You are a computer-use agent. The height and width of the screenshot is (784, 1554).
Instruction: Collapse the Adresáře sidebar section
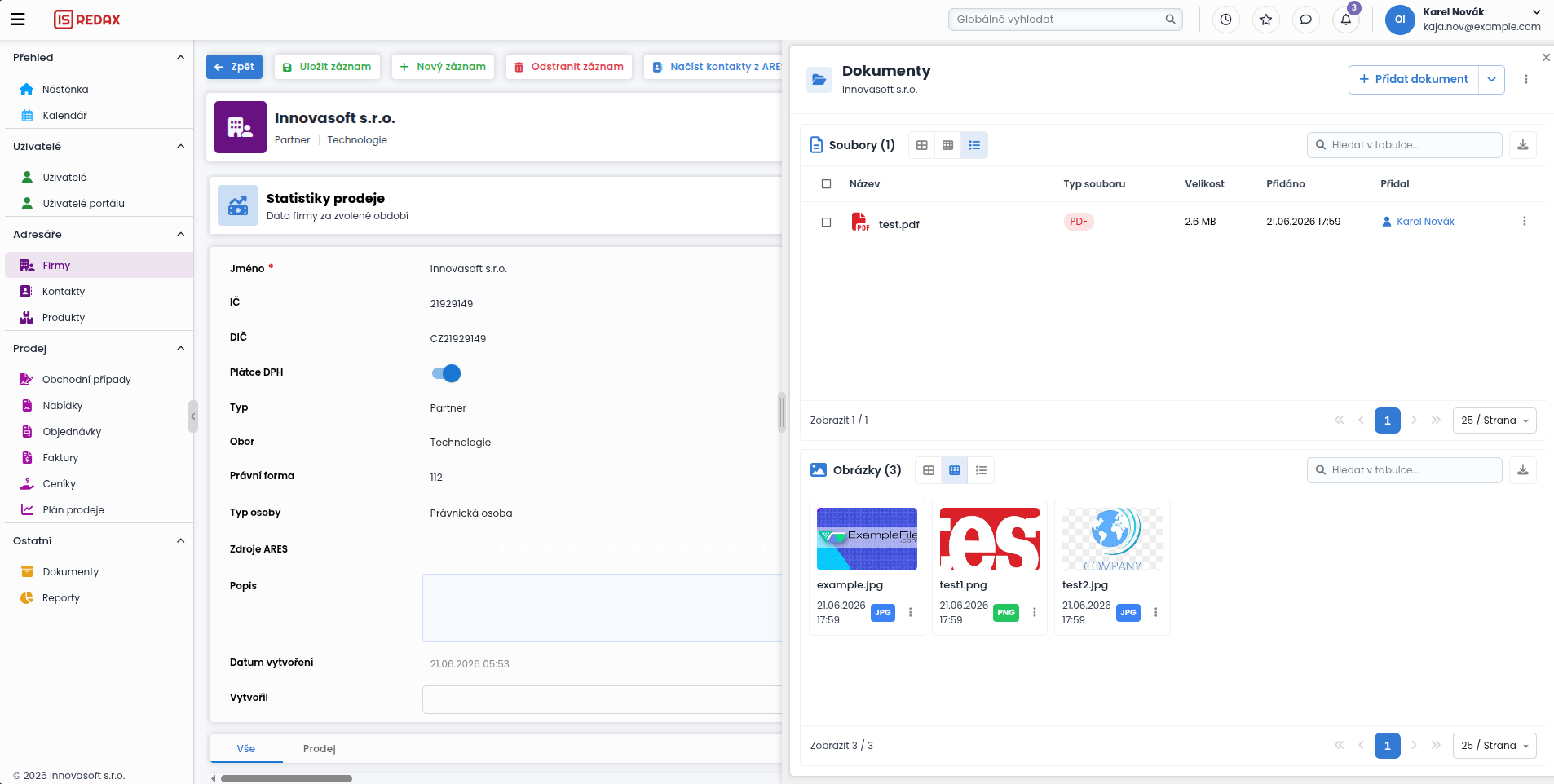tap(180, 235)
